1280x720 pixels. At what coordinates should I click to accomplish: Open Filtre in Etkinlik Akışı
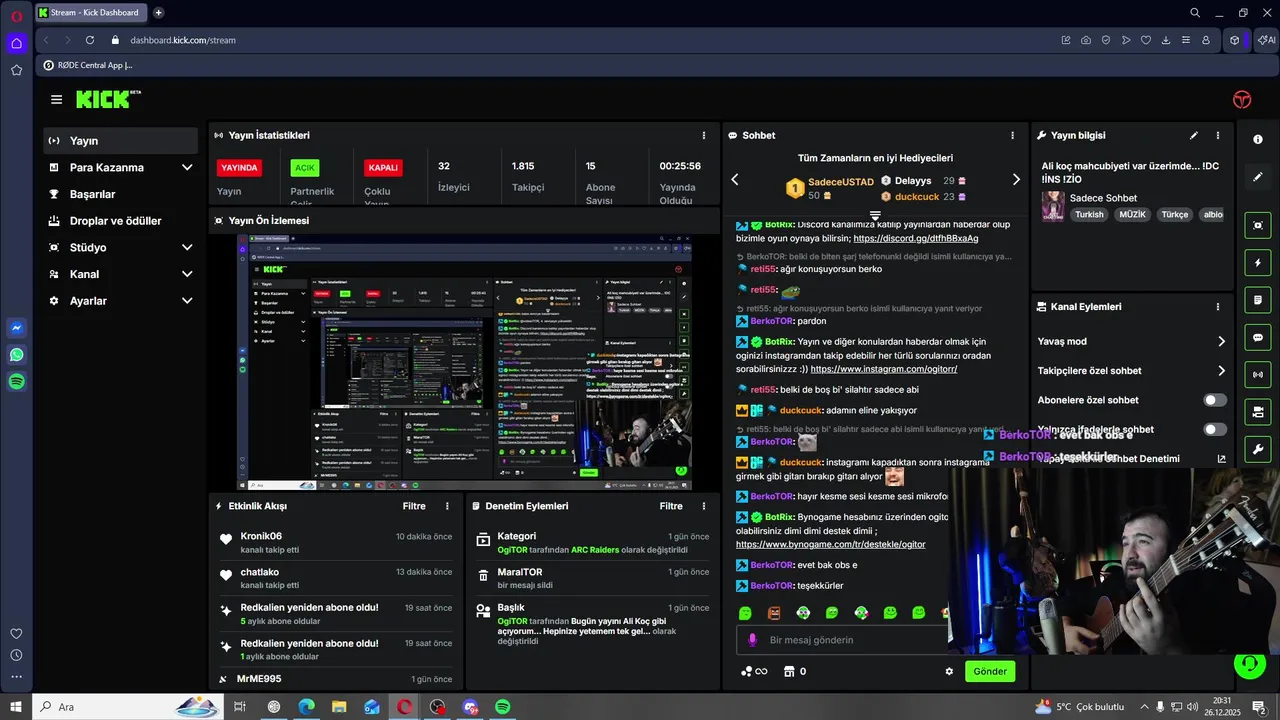414,506
